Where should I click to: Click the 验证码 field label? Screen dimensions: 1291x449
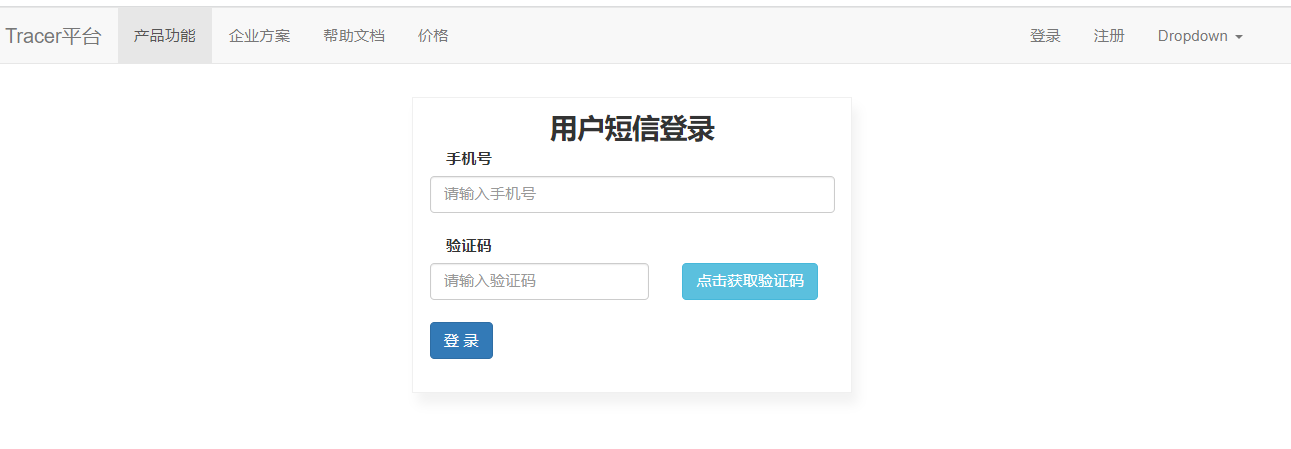tap(468, 246)
